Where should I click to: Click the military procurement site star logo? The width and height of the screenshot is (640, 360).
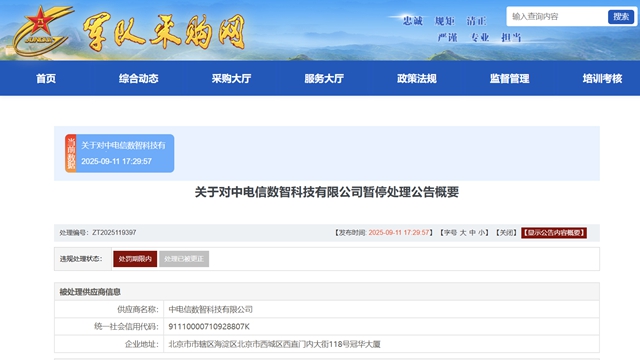(42, 31)
